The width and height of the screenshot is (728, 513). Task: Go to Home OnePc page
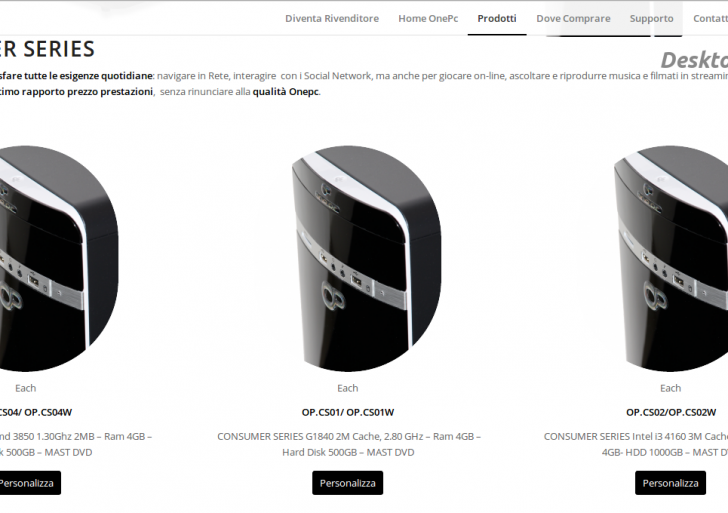[x=428, y=19]
